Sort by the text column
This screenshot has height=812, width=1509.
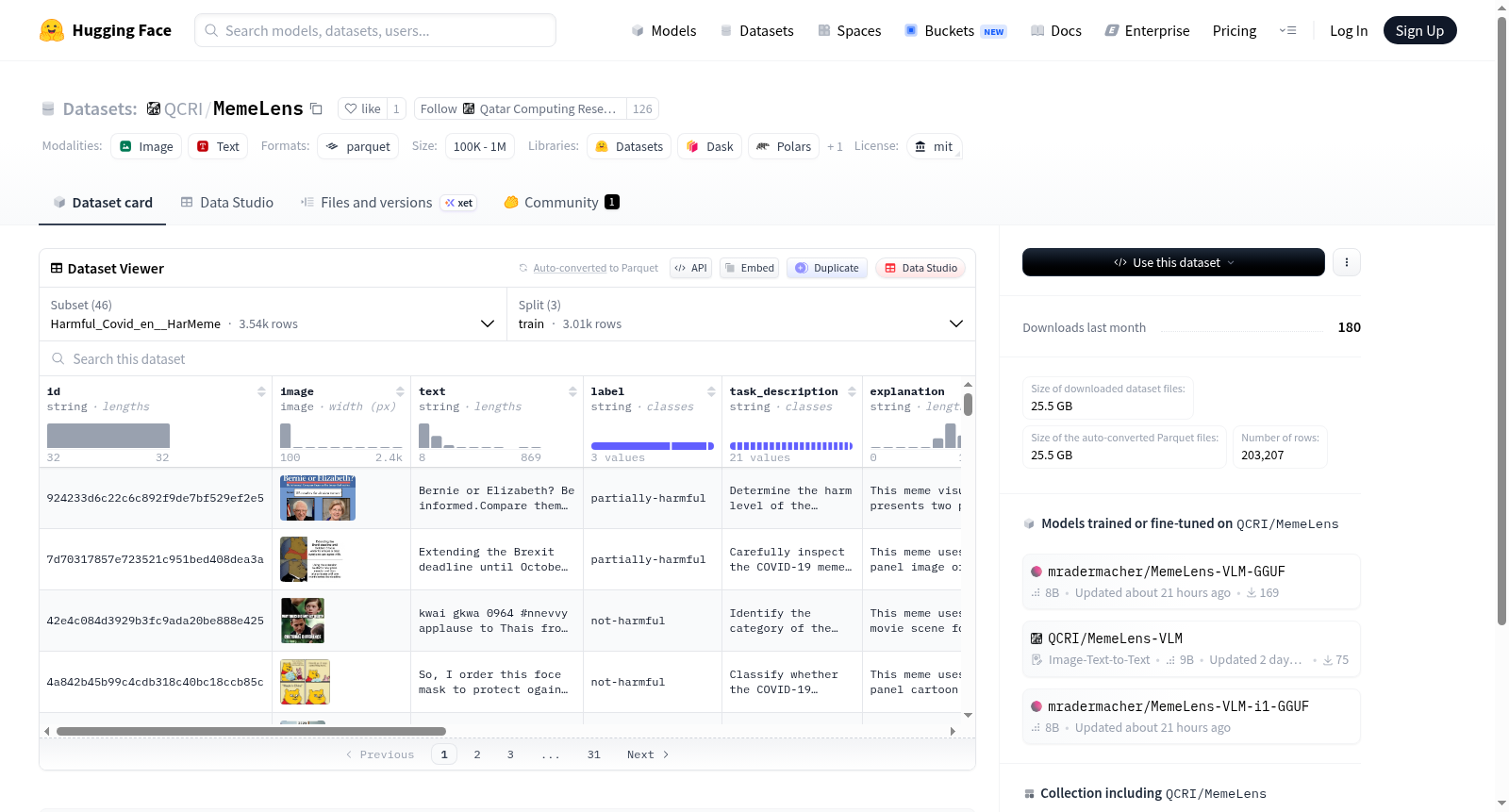click(x=572, y=391)
